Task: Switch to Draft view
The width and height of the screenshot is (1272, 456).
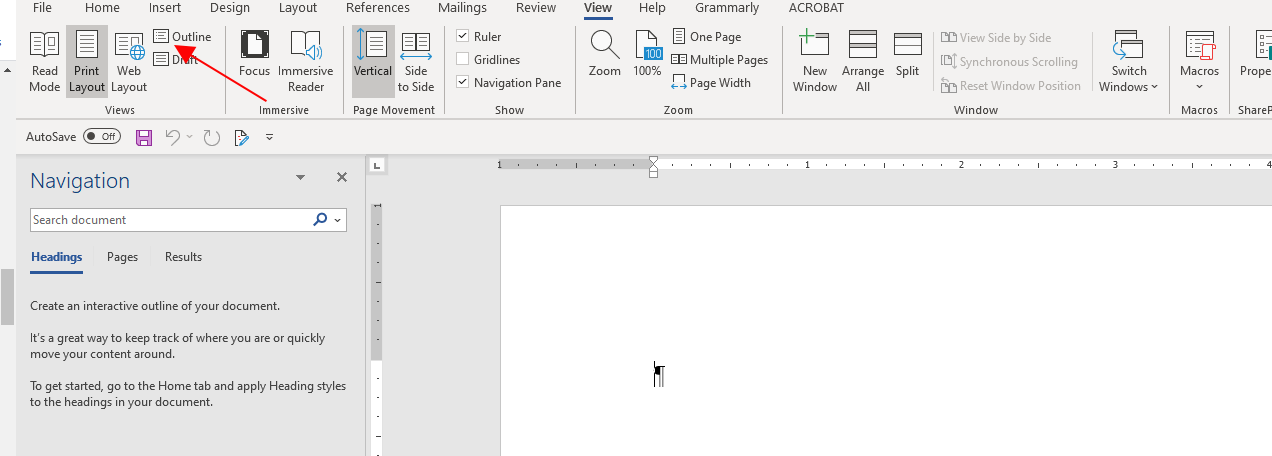Action: [176, 60]
